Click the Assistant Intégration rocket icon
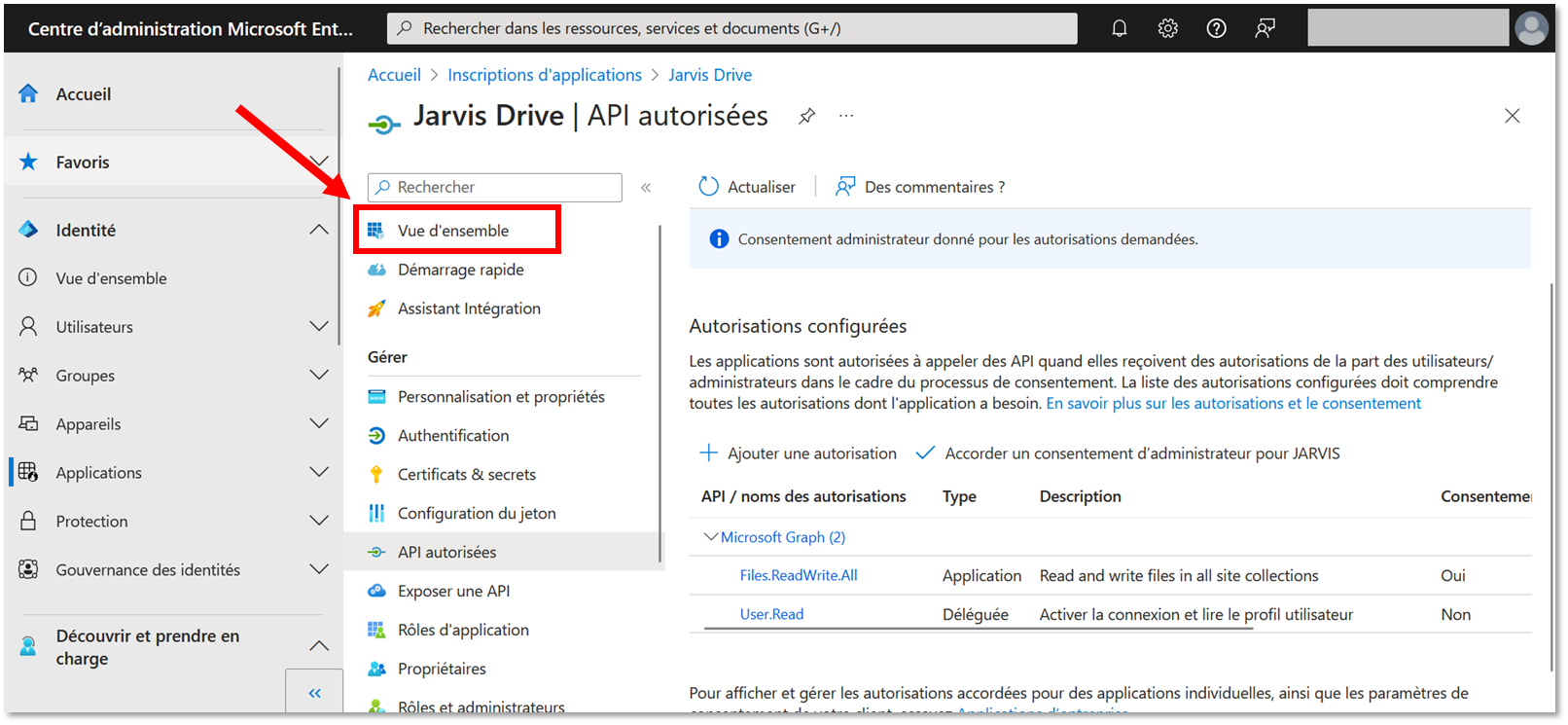1568x725 pixels. point(376,308)
